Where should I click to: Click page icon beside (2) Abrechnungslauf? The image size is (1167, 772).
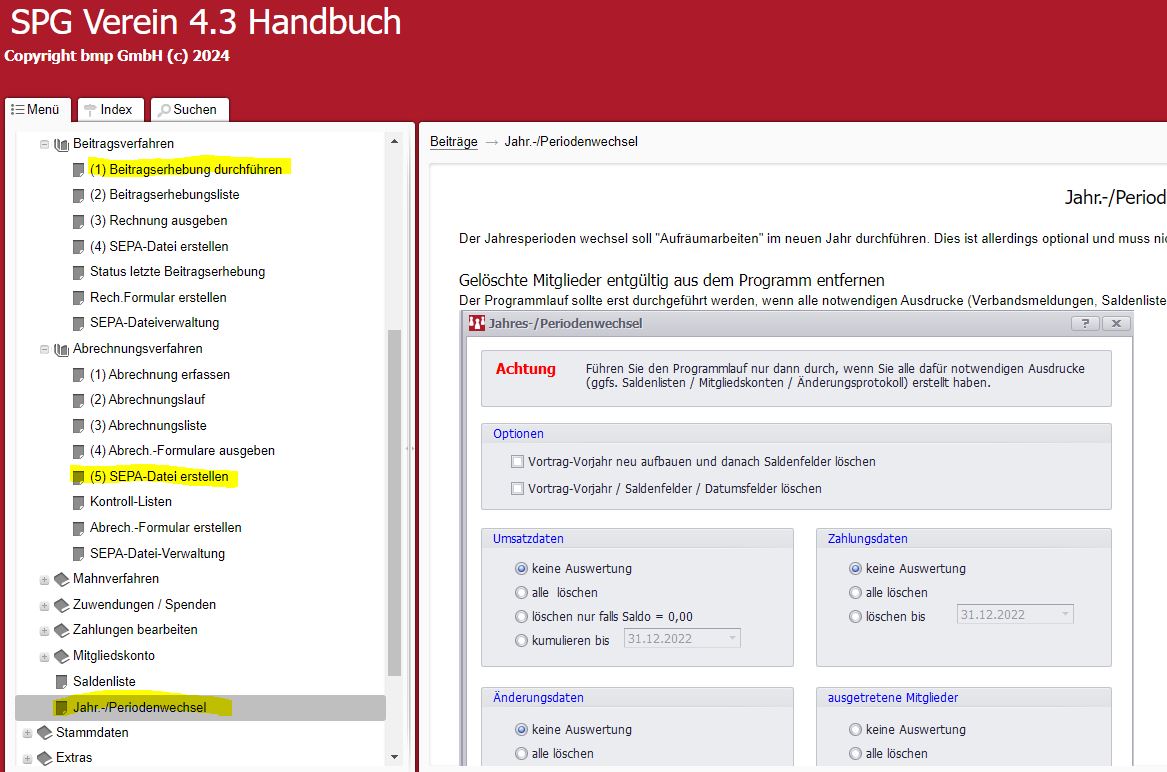coord(78,401)
